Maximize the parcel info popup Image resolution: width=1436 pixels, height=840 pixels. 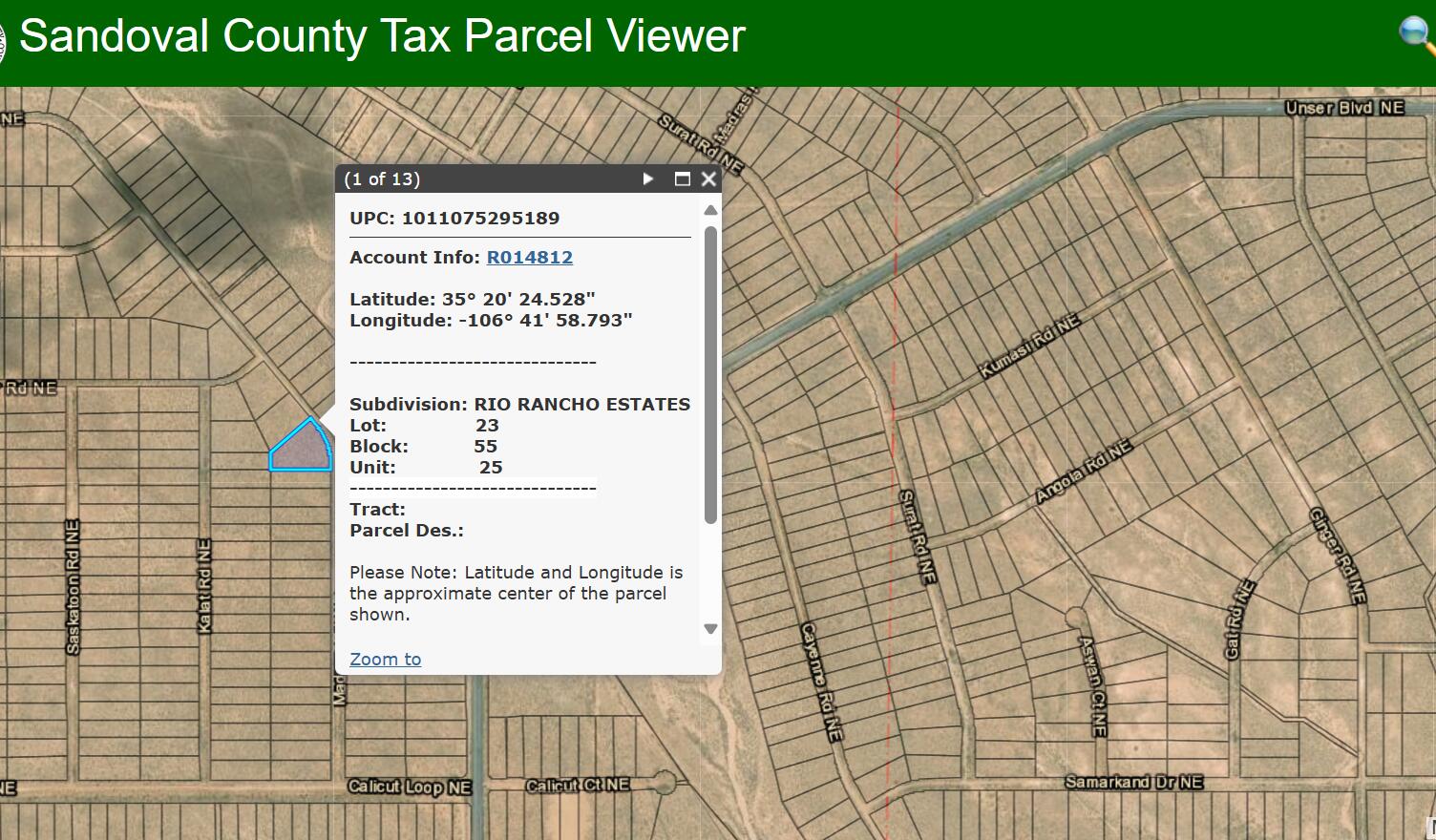[x=682, y=178]
